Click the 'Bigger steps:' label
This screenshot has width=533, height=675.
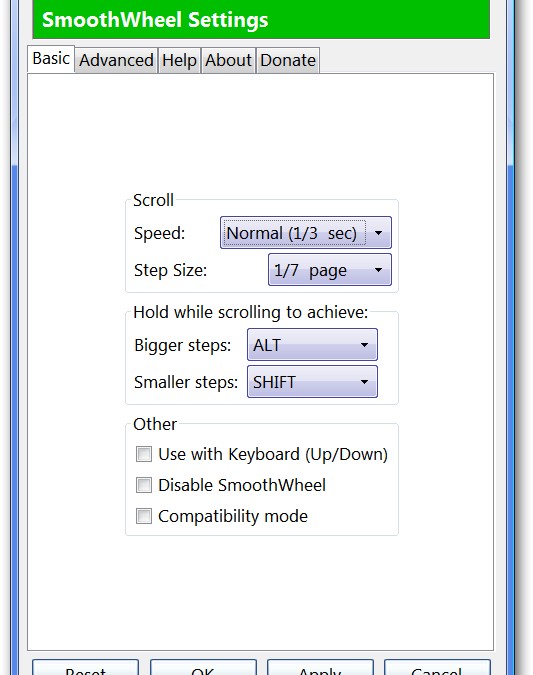[183, 345]
